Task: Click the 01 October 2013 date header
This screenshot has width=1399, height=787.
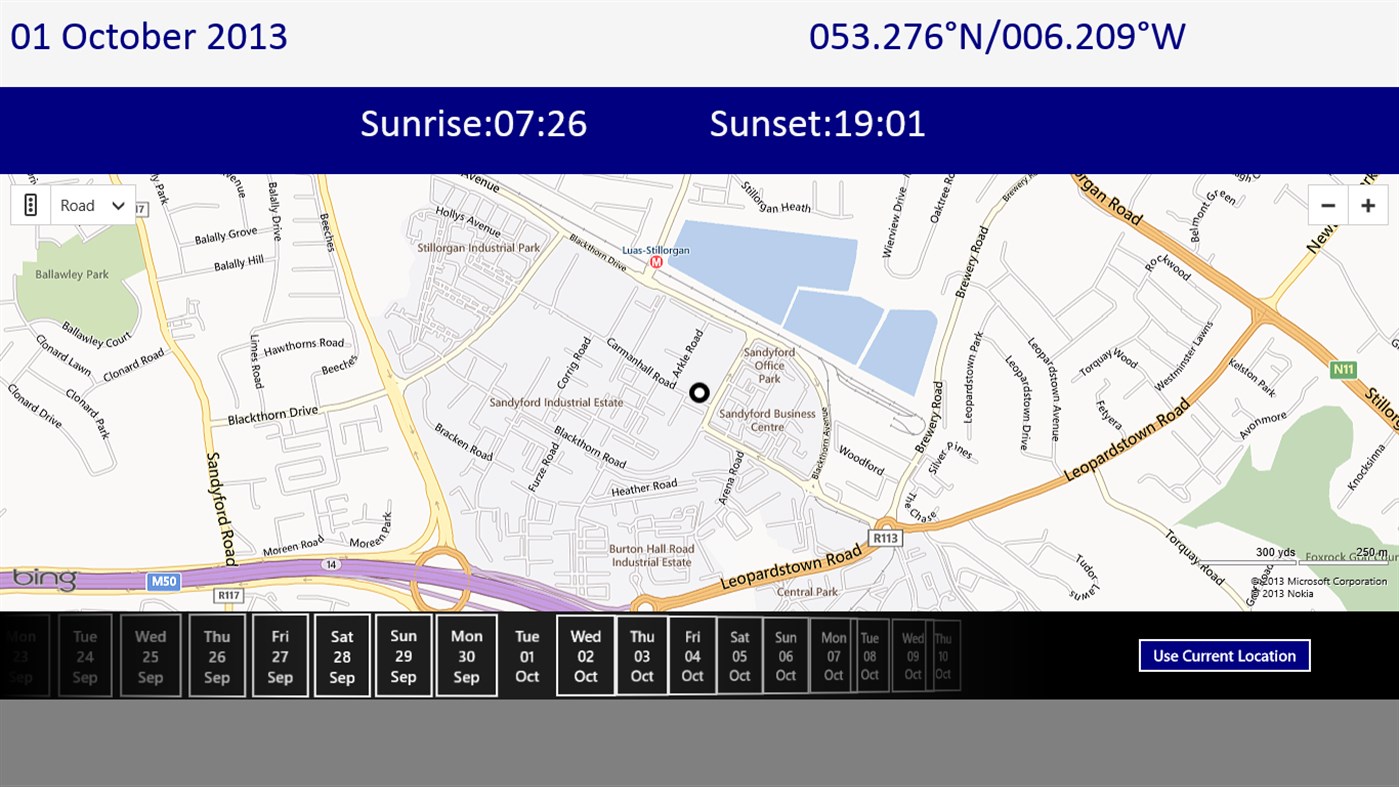Action: [x=148, y=36]
